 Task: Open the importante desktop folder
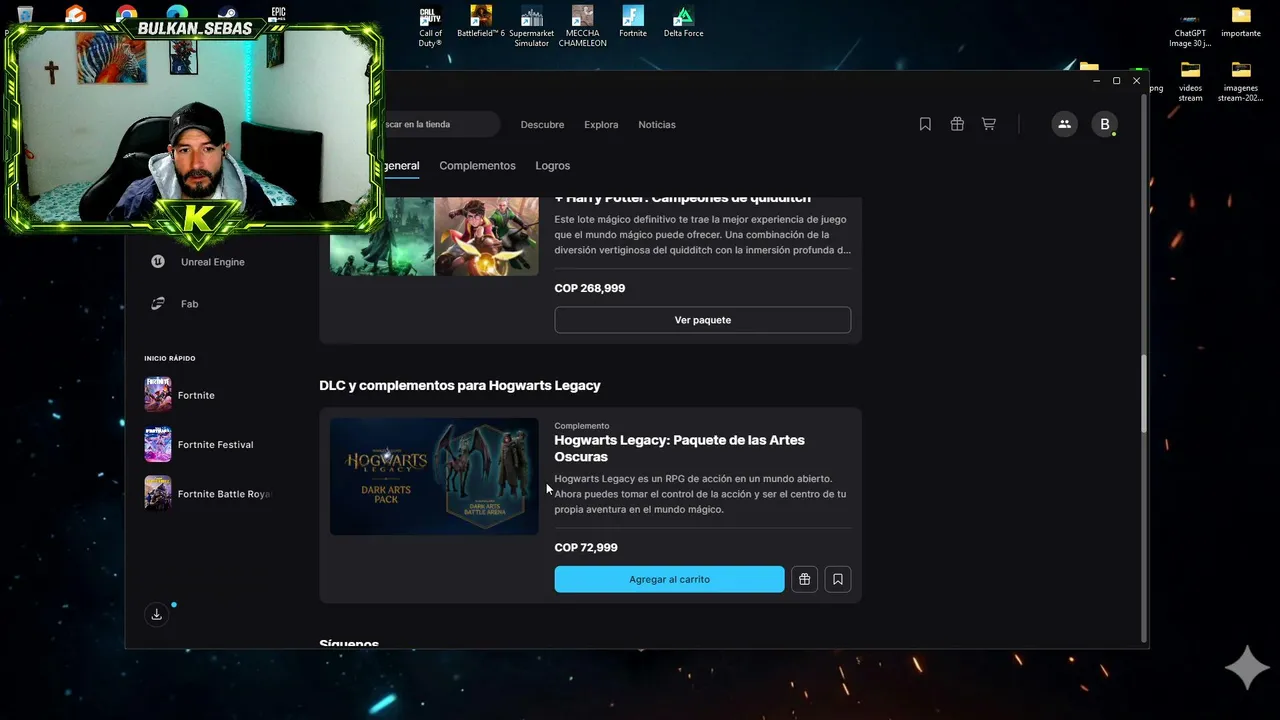(x=1241, y=22)
